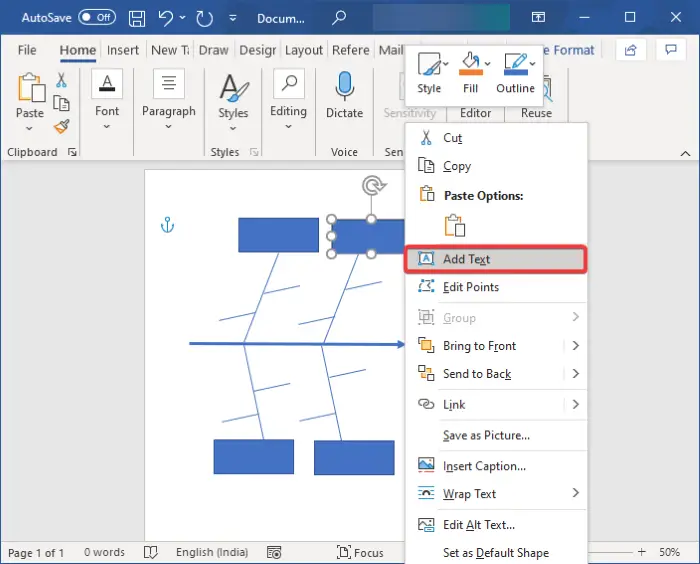700x564 pixels.
Task: Open the File tab
Action: (x=27, y=50)
